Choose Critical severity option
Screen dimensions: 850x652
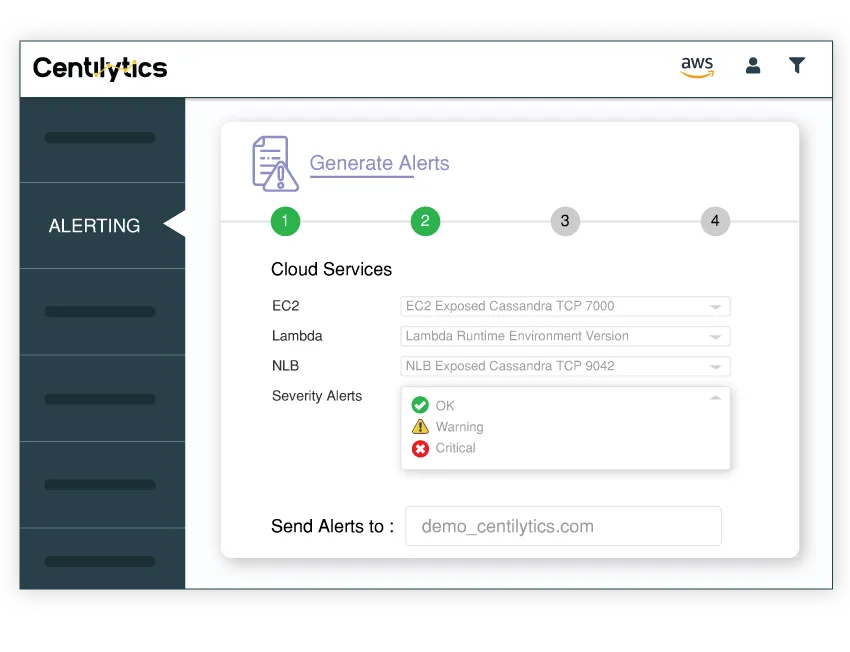coord(455,448)
